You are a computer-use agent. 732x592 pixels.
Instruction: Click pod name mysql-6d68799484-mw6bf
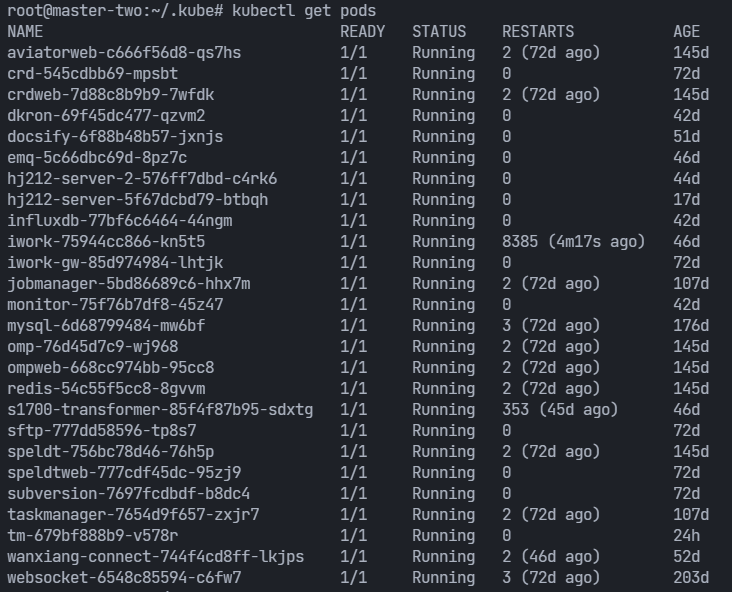tap(106, 326)
